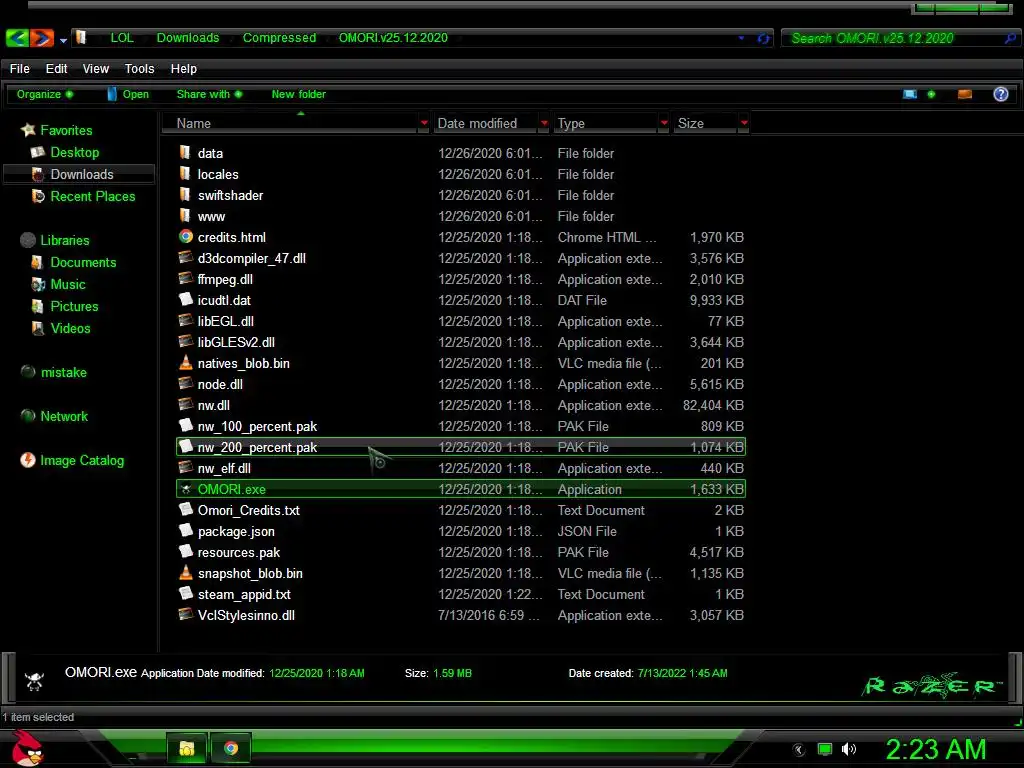
Task: Click the Chrome taskbar icon
Action: tap(231, 748)
